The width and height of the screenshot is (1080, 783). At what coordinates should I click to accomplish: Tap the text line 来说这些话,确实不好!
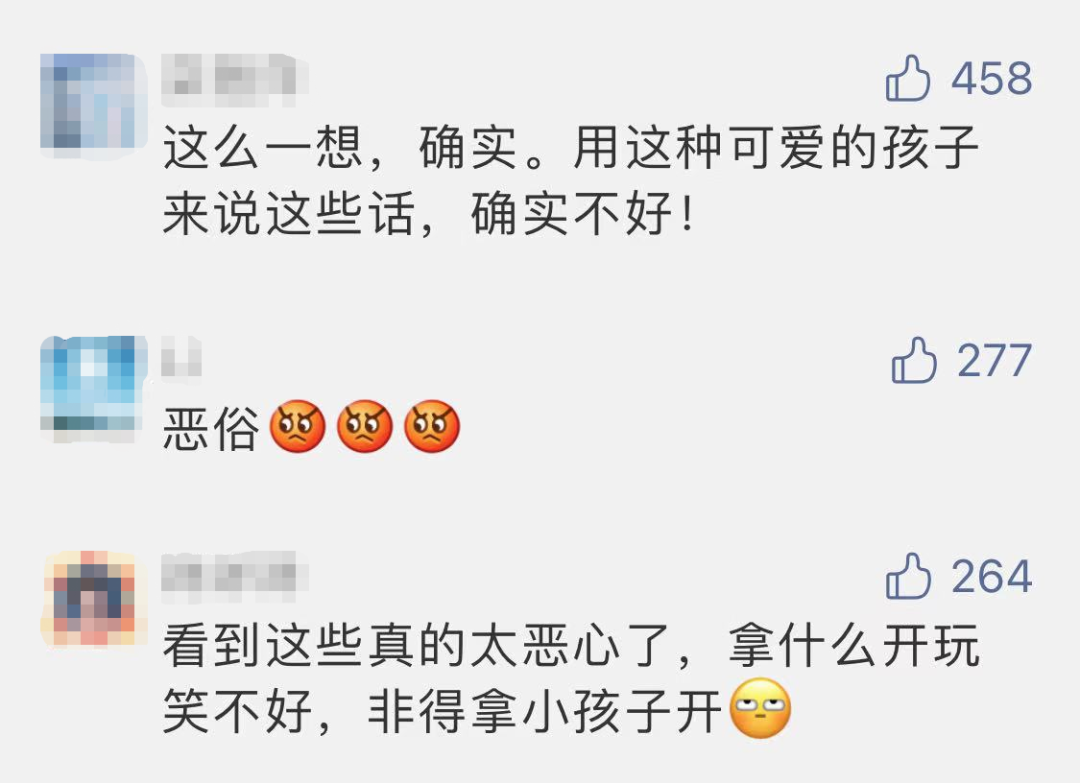click(428, 214)
